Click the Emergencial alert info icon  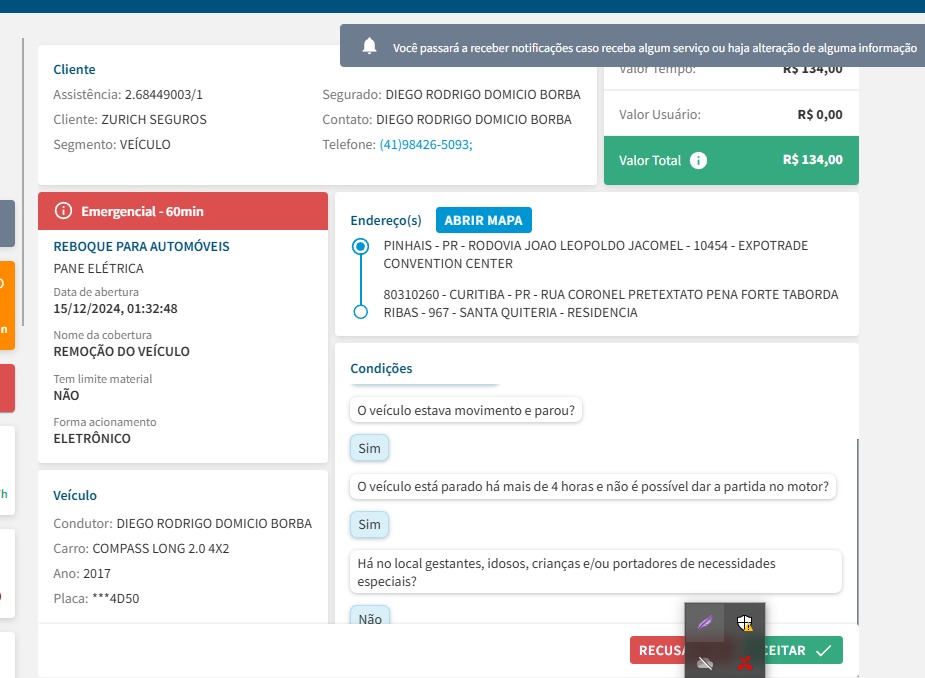[x=63, y=211]
